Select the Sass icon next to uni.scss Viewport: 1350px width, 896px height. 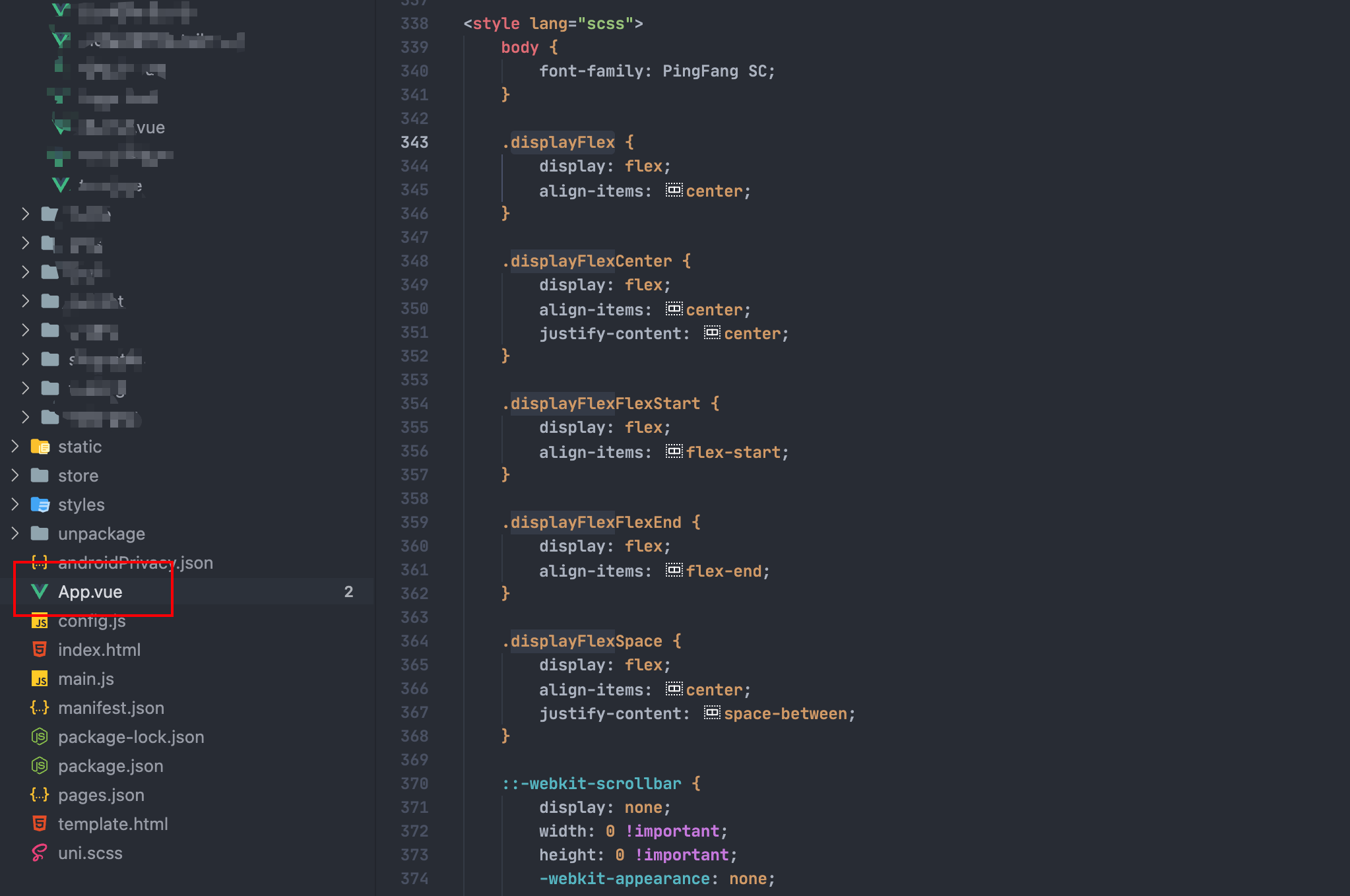40,853
